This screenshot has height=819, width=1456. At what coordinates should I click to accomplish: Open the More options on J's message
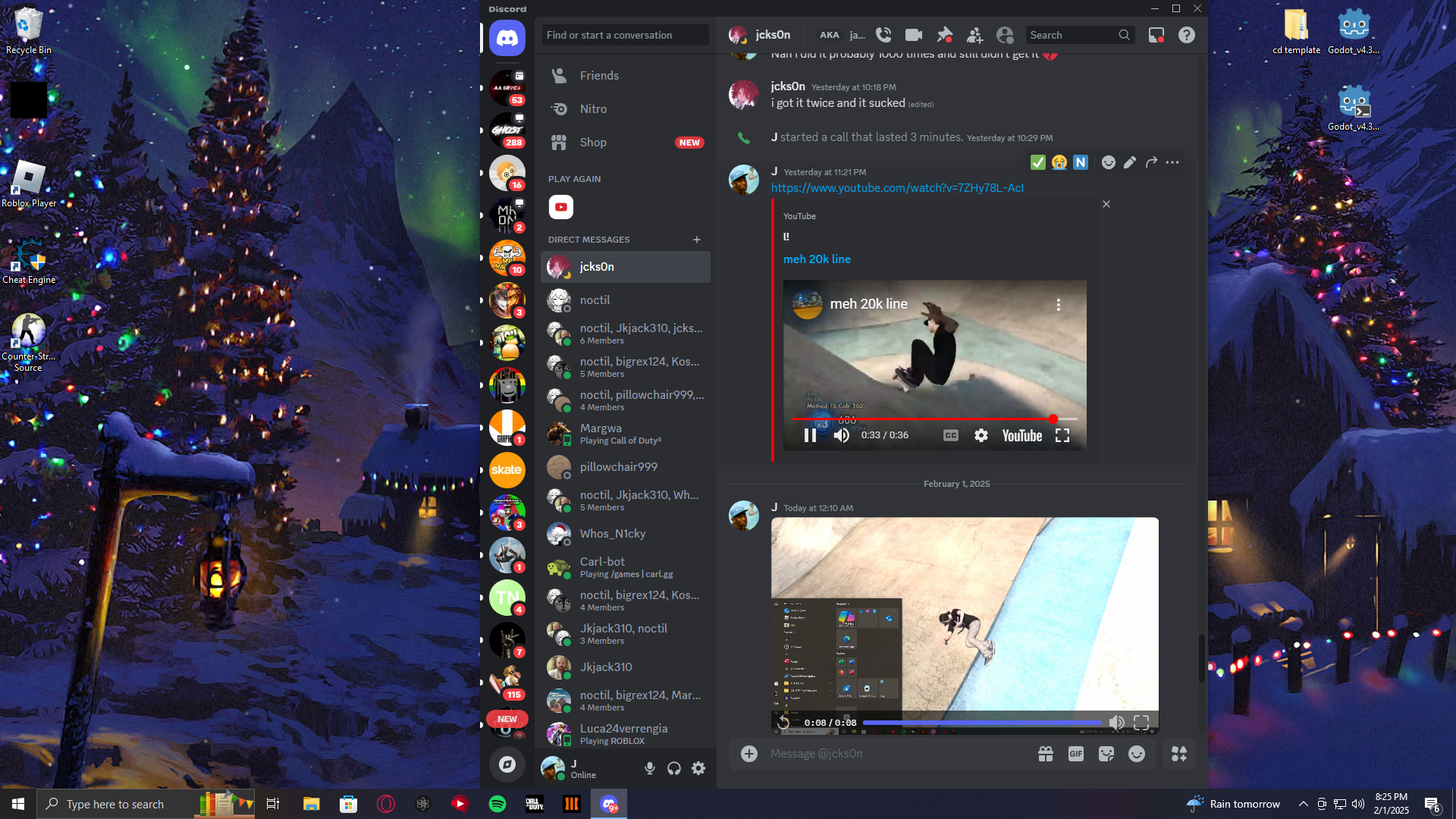[x=1172, y=162]
